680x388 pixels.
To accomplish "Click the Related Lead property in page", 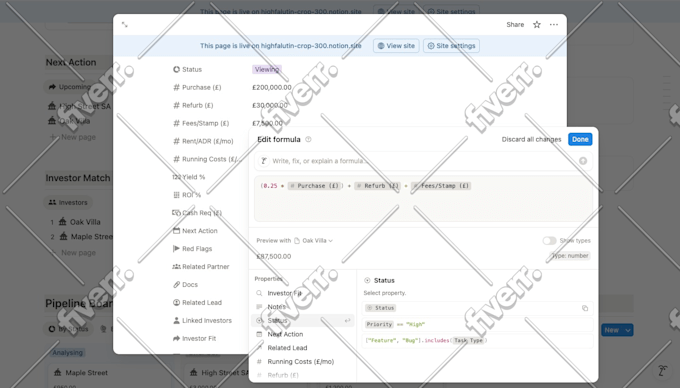I will pyautogui.click(x=197, y=303).
